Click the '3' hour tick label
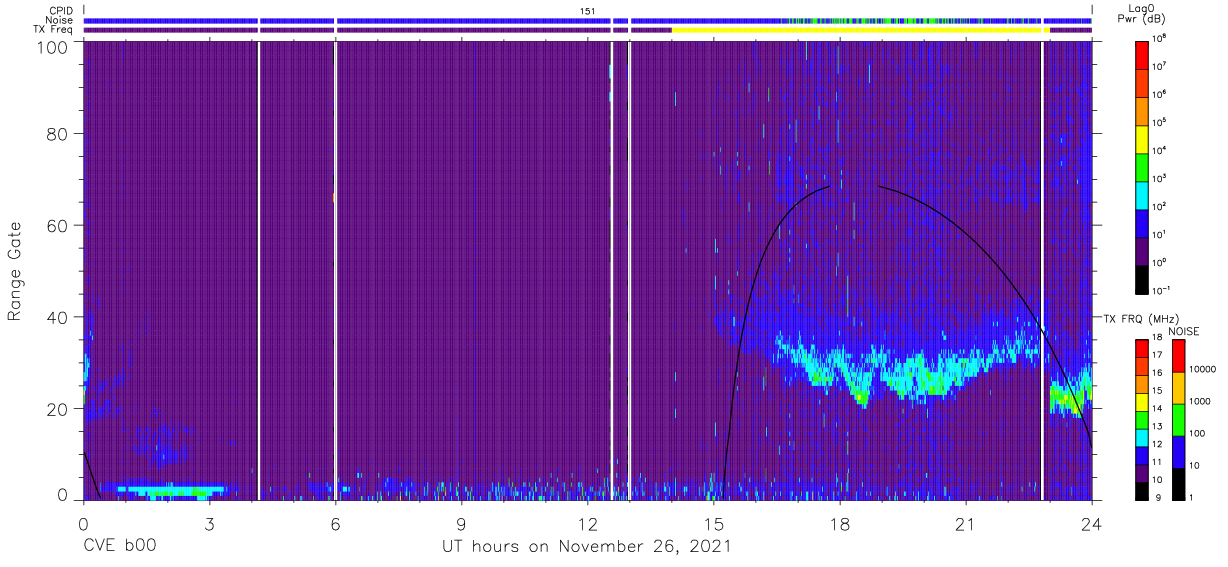The width and height of the screenshot is (1228, 567). pos(209,523)
